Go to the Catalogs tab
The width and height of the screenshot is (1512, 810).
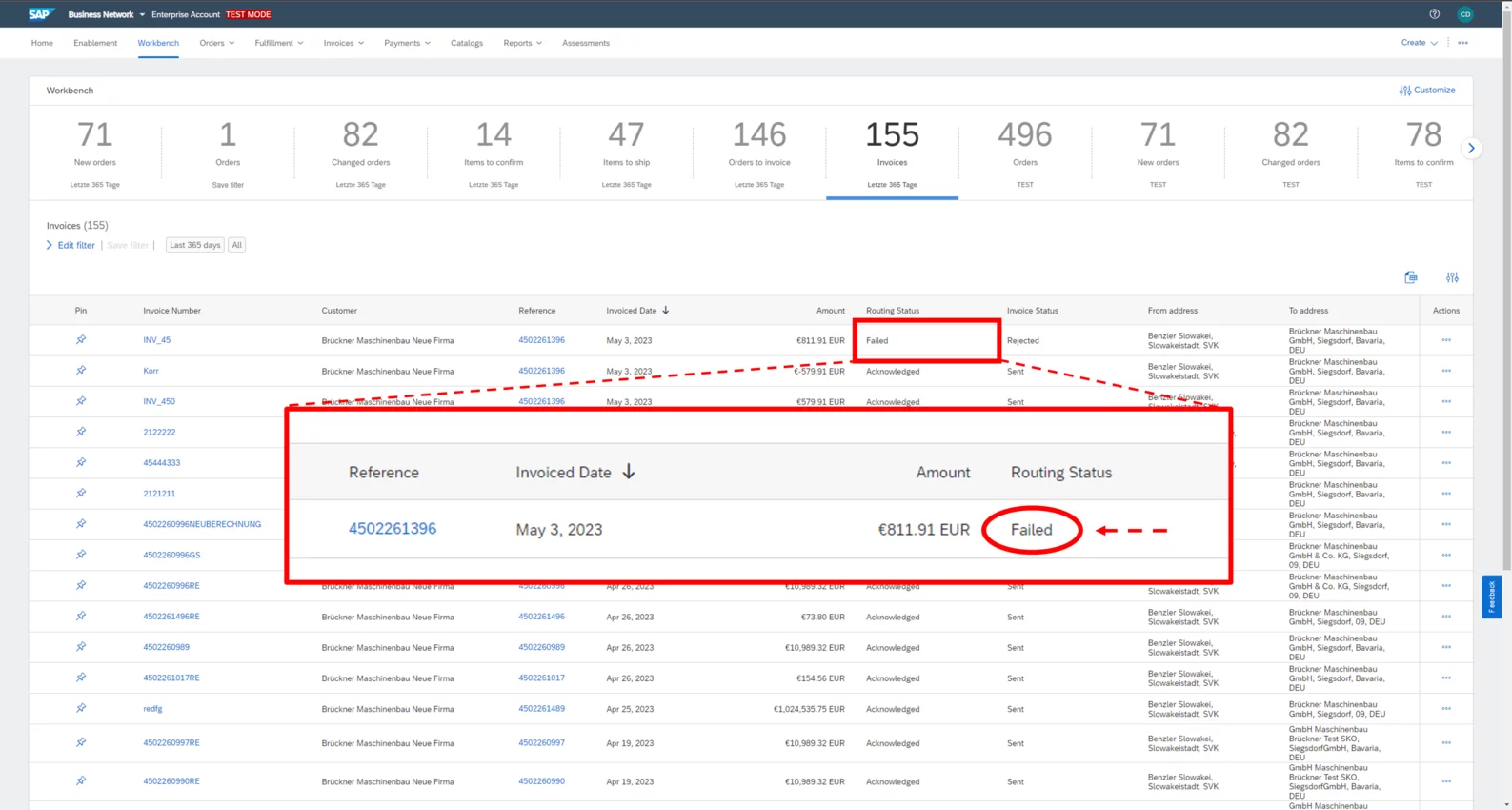coord(467,43)
